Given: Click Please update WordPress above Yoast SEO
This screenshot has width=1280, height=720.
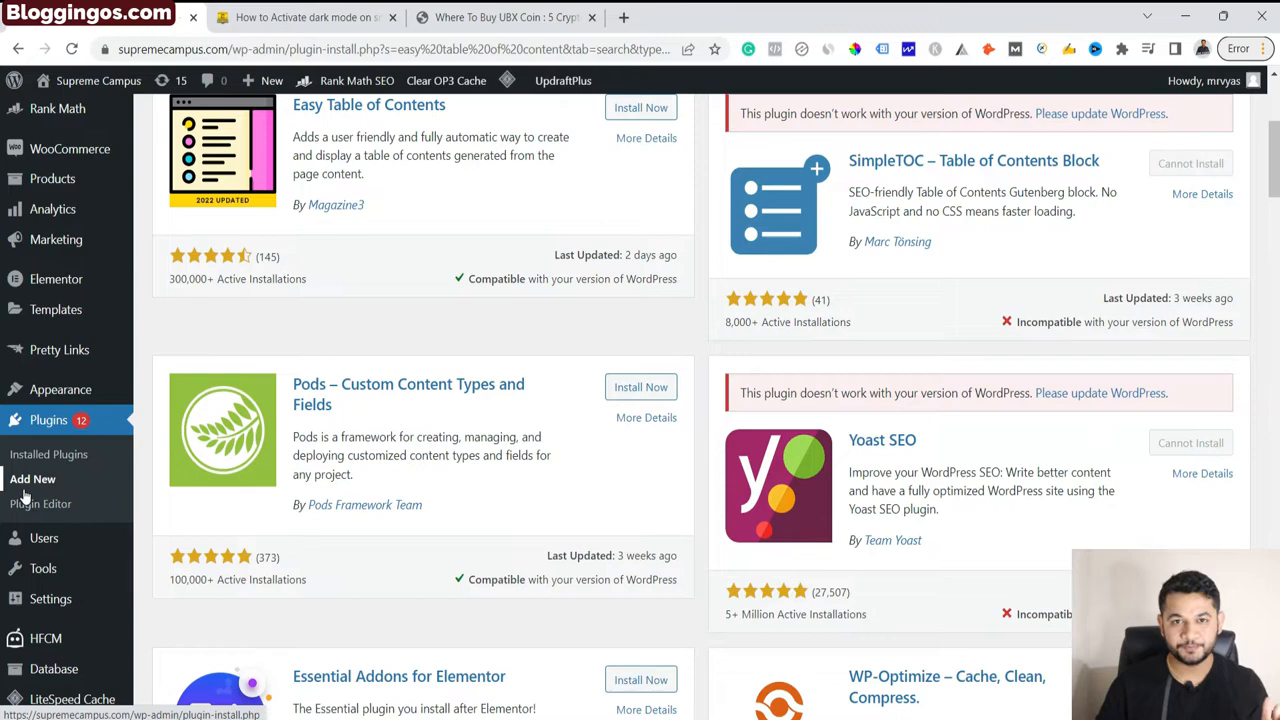Looking at the screenshot, I should [x=1100, y=393].
